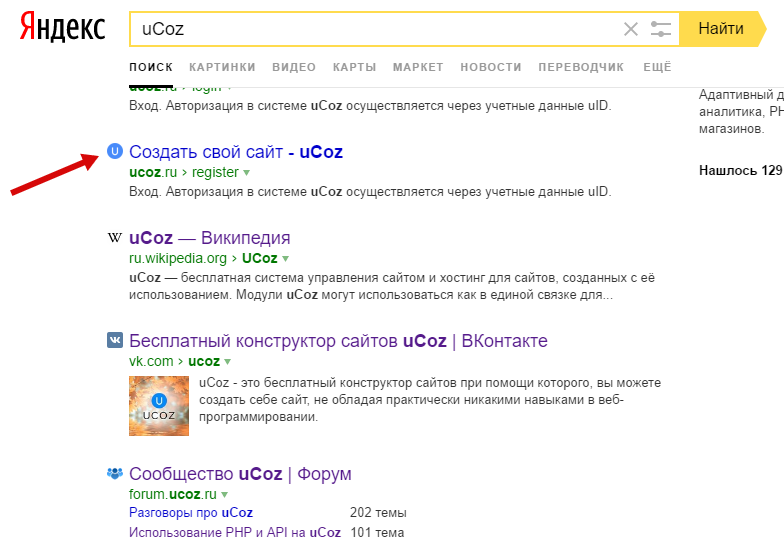Clear the search query with X

coord(631,29)
